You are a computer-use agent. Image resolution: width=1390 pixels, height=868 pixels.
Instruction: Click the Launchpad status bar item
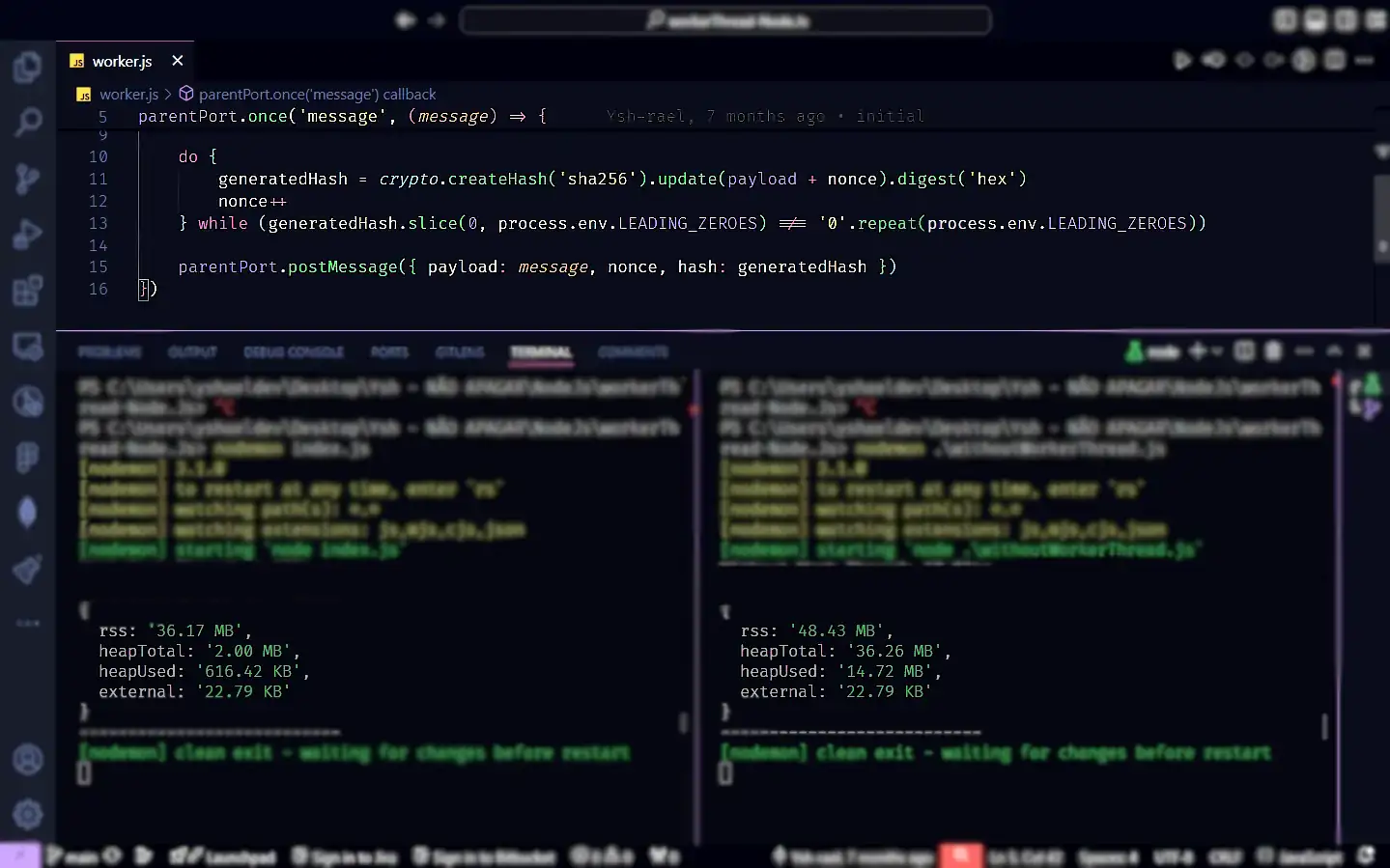(222, 856)
